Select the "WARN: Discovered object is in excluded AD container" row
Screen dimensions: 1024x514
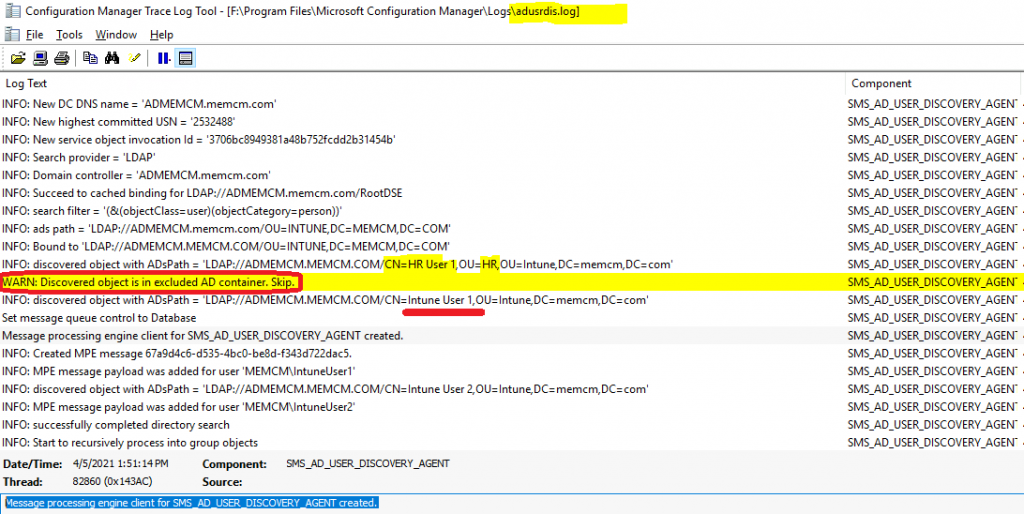[x=512, y=282]
